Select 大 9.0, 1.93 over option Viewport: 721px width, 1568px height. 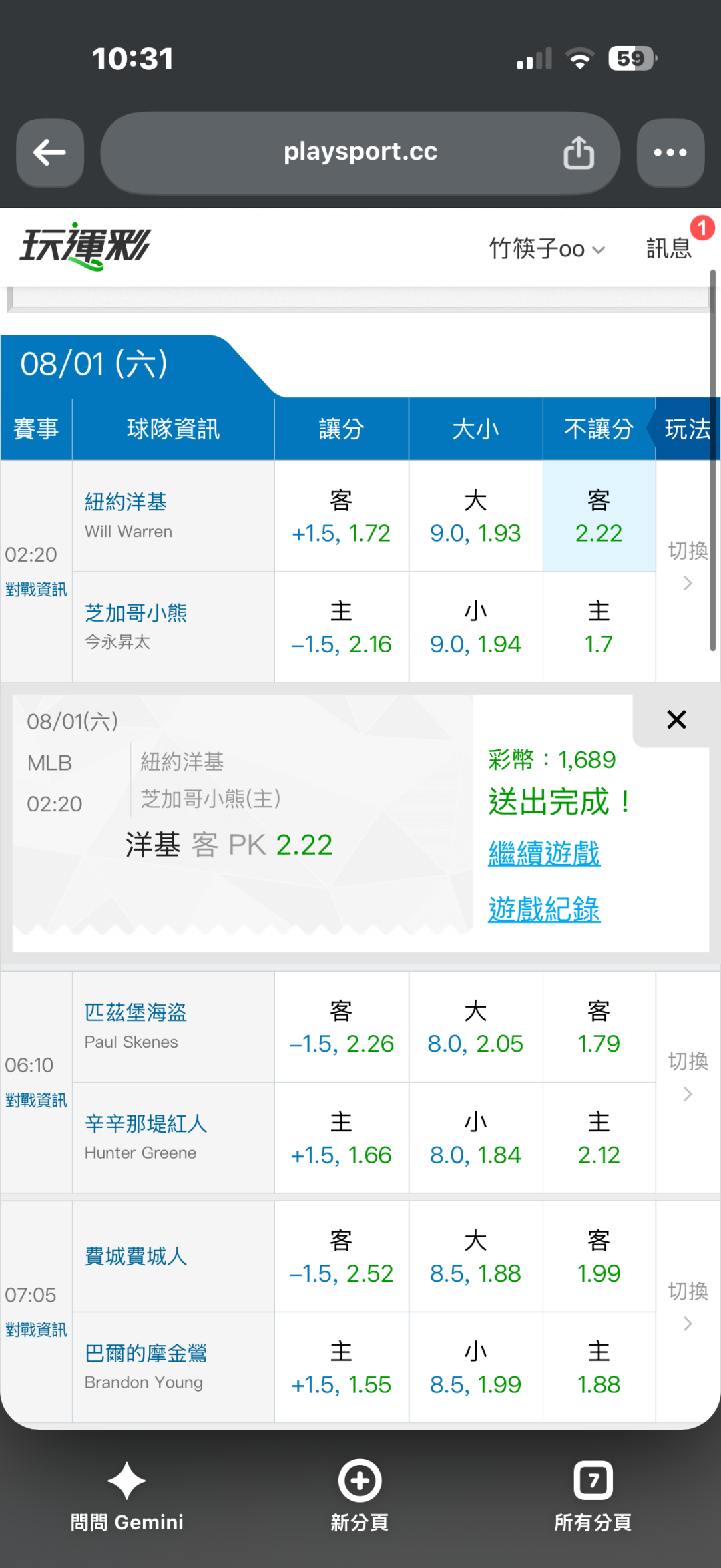[x=475, y=516]
